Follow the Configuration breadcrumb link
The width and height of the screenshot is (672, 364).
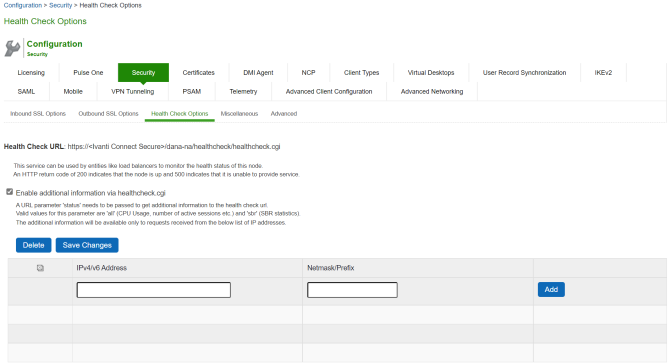tap(23, 5)
